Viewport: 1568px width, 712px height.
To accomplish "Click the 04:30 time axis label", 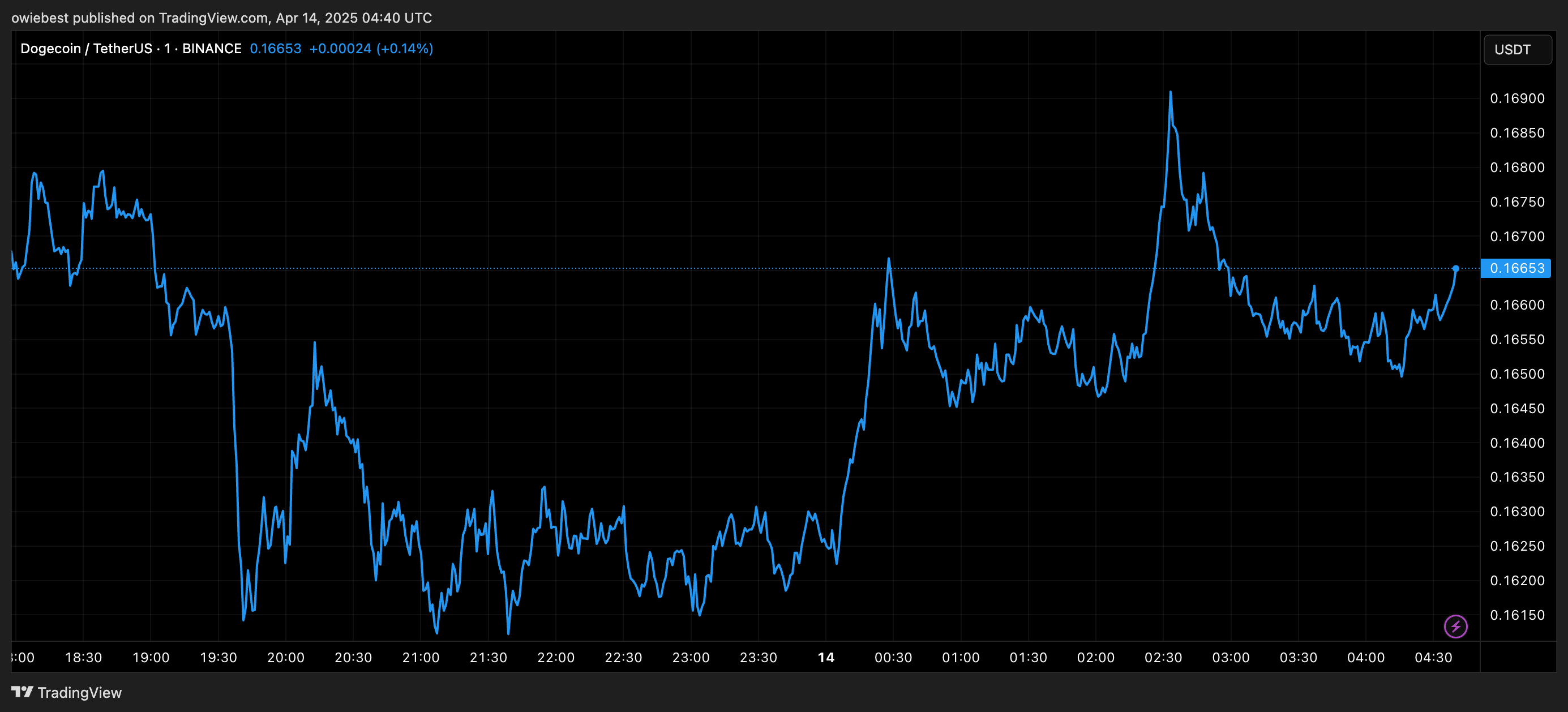I will click(1433, 657).
